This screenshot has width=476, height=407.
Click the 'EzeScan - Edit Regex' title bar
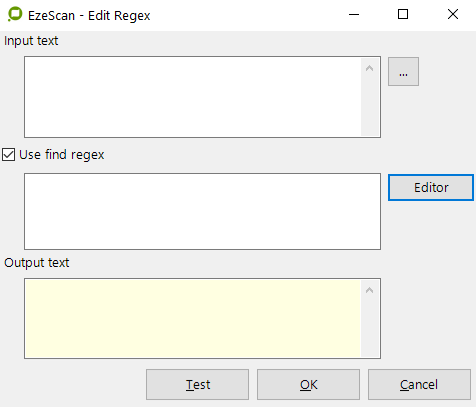(89, 16)
